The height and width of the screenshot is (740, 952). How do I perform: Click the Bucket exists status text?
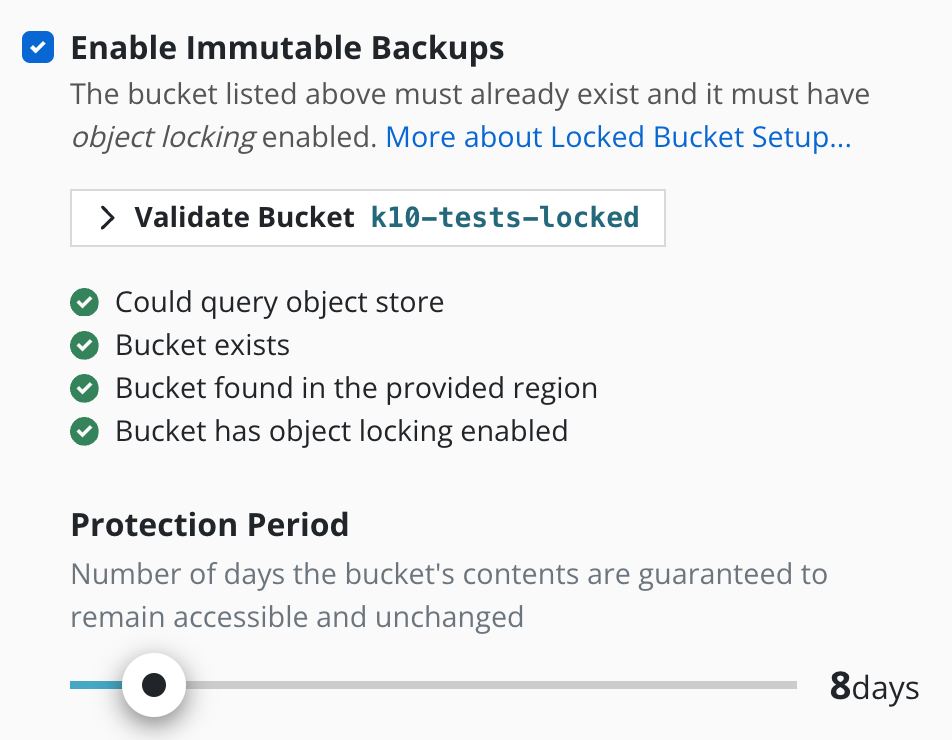point(202,345)
